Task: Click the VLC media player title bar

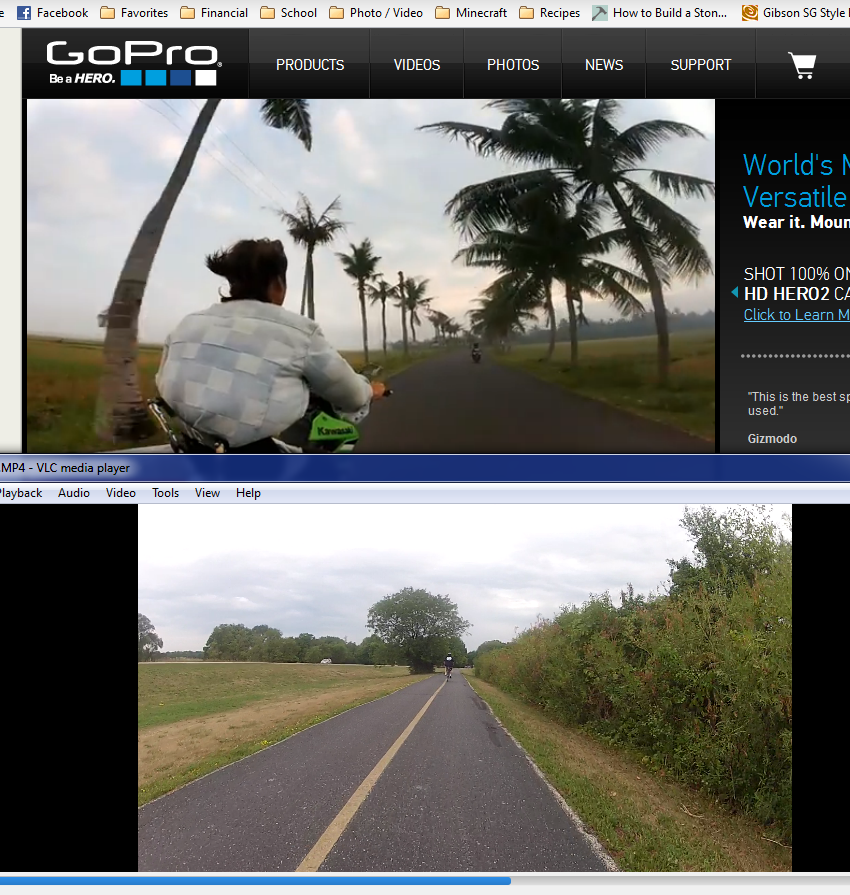Action: point(425,468)
